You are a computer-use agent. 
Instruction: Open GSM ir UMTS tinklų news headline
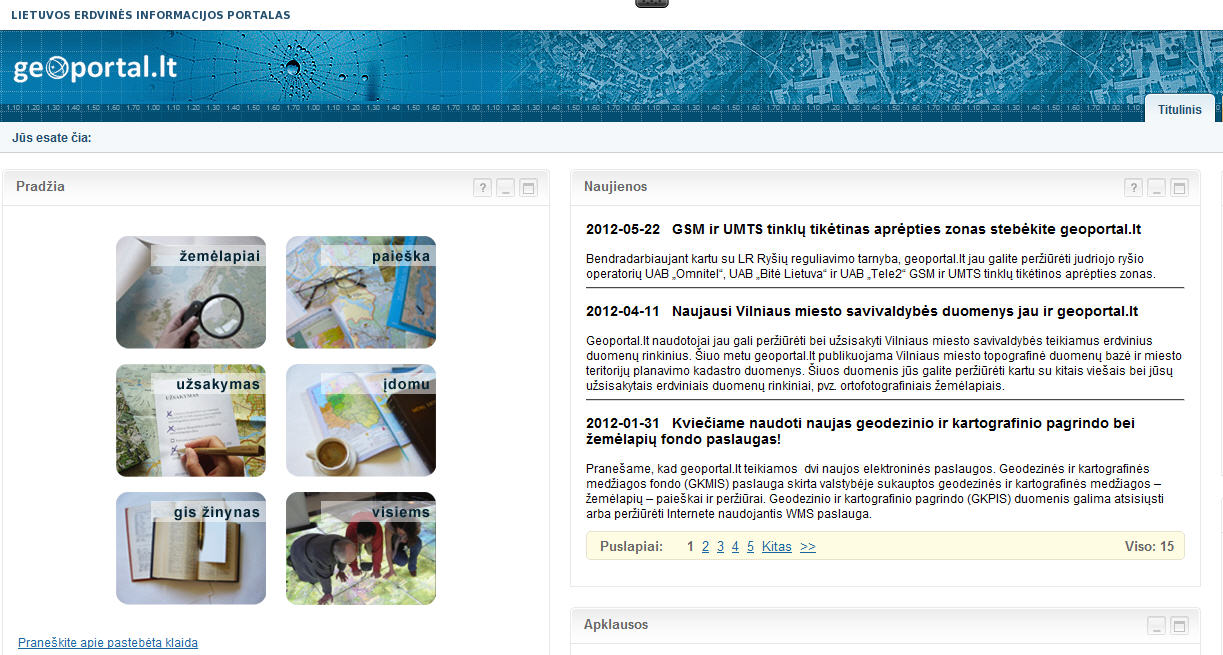pos(906,229)
